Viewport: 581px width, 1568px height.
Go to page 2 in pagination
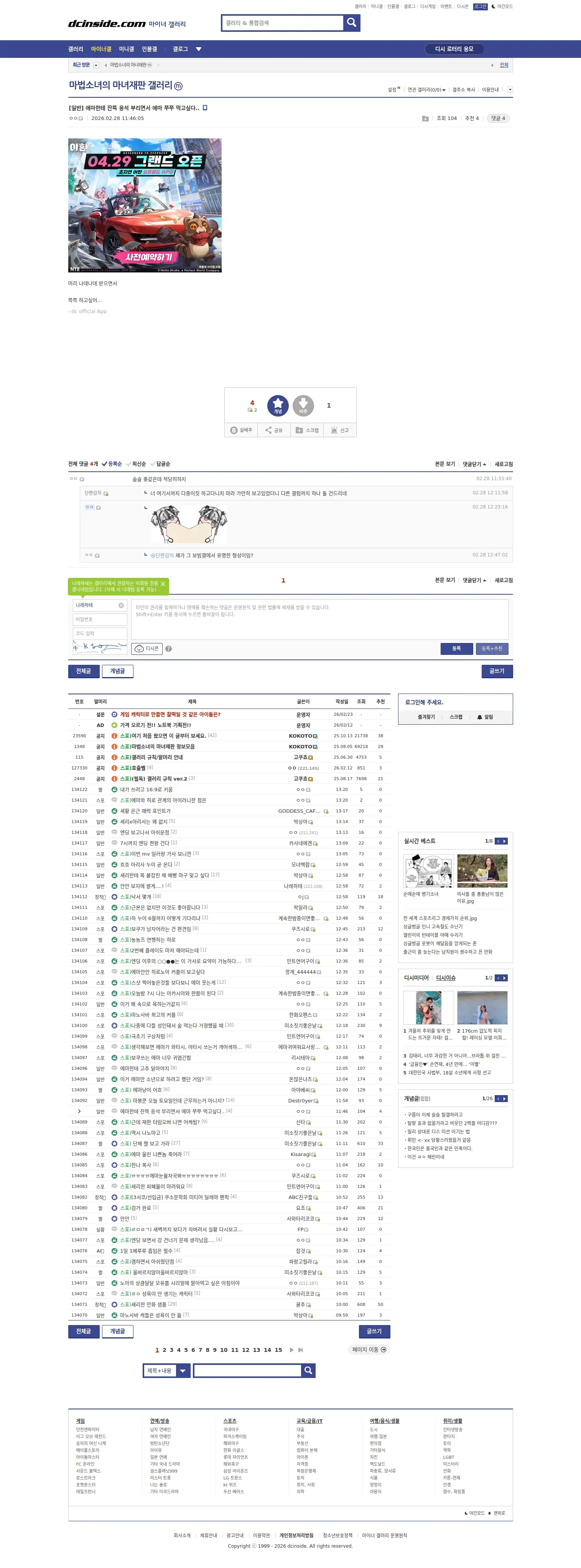[165, 1350]
